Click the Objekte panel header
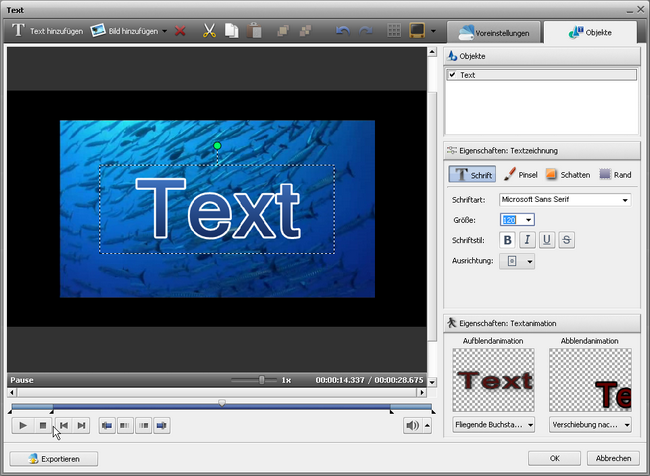650x476 pixels. point(542,56)
